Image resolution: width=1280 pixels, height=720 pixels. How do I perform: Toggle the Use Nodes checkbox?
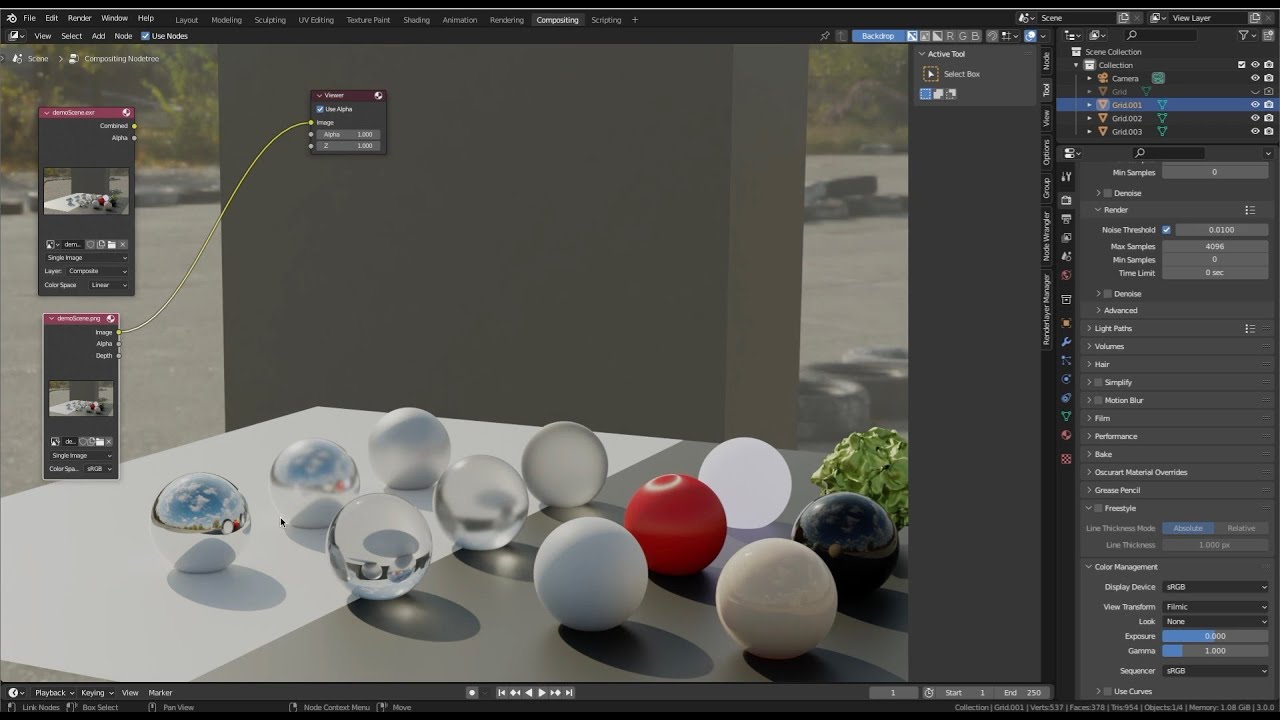[145, 36]
